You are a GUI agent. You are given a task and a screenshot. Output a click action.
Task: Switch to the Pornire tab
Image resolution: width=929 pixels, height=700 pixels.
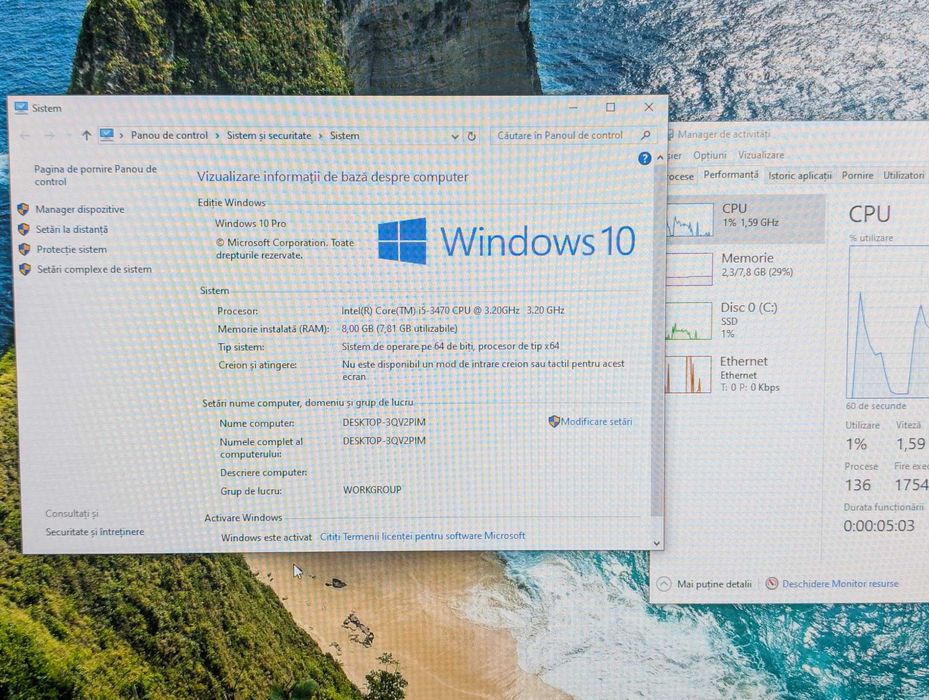(857, 175)
